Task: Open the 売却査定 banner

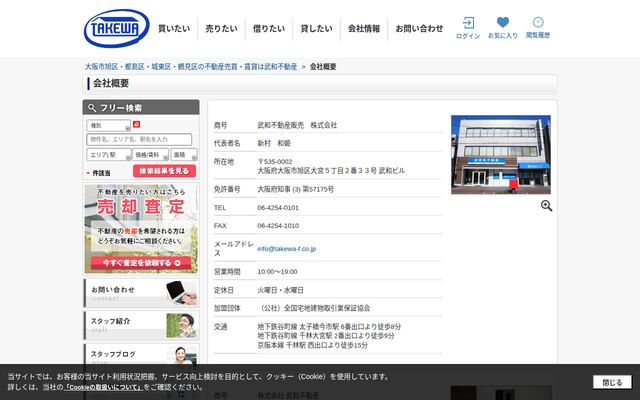Action: [x=141, y=229]
